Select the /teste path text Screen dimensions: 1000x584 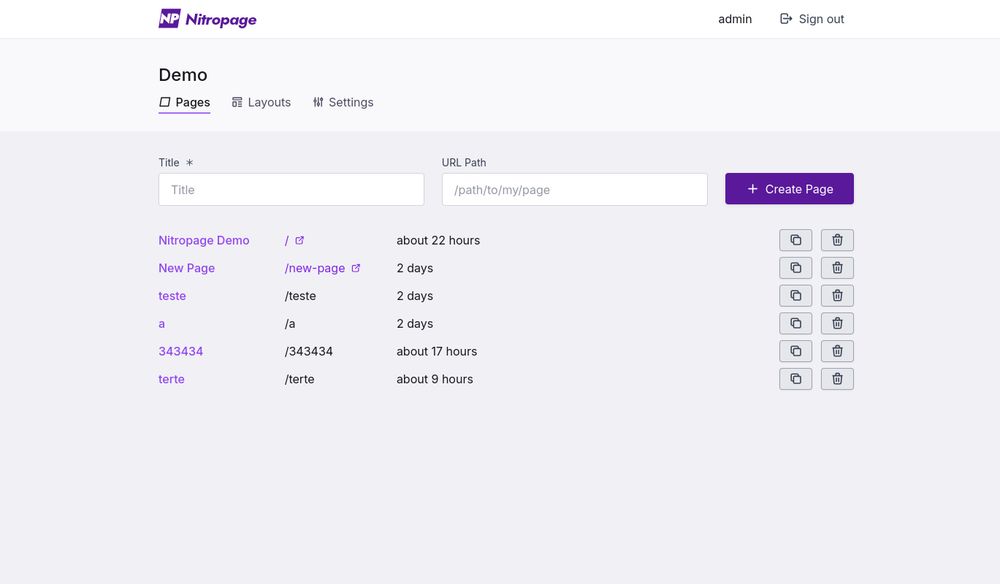tap(300, 296)
